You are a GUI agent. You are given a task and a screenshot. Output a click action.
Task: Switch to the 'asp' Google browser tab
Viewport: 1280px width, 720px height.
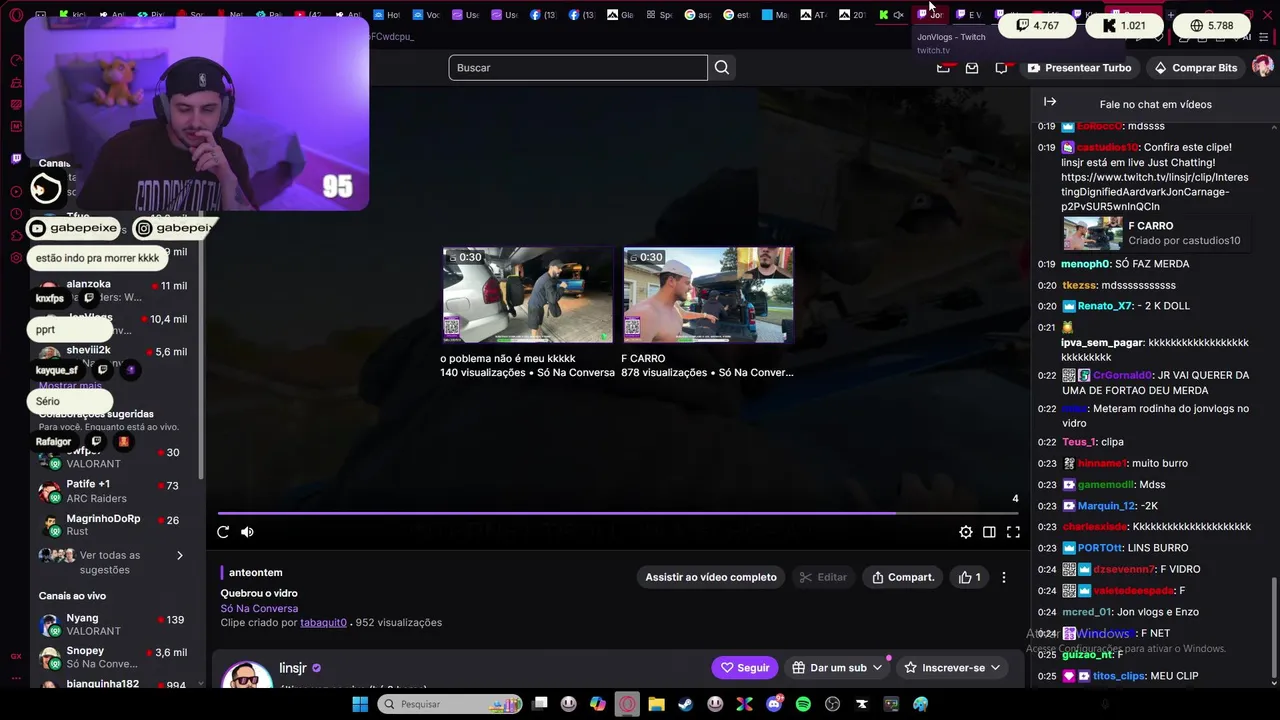[700, 15]
